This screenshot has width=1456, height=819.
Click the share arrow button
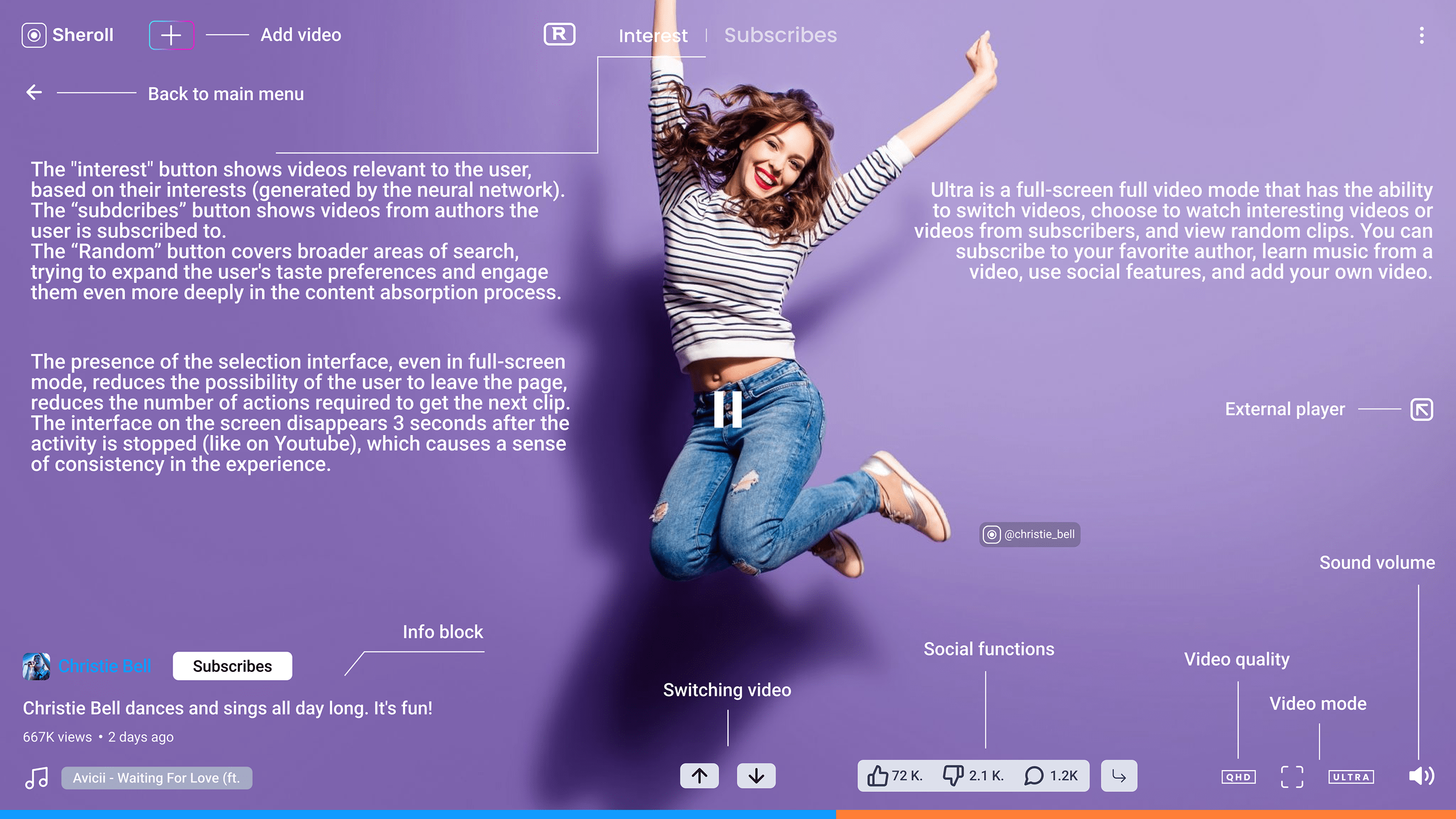pyautogui.click(x=1119, y=775)
